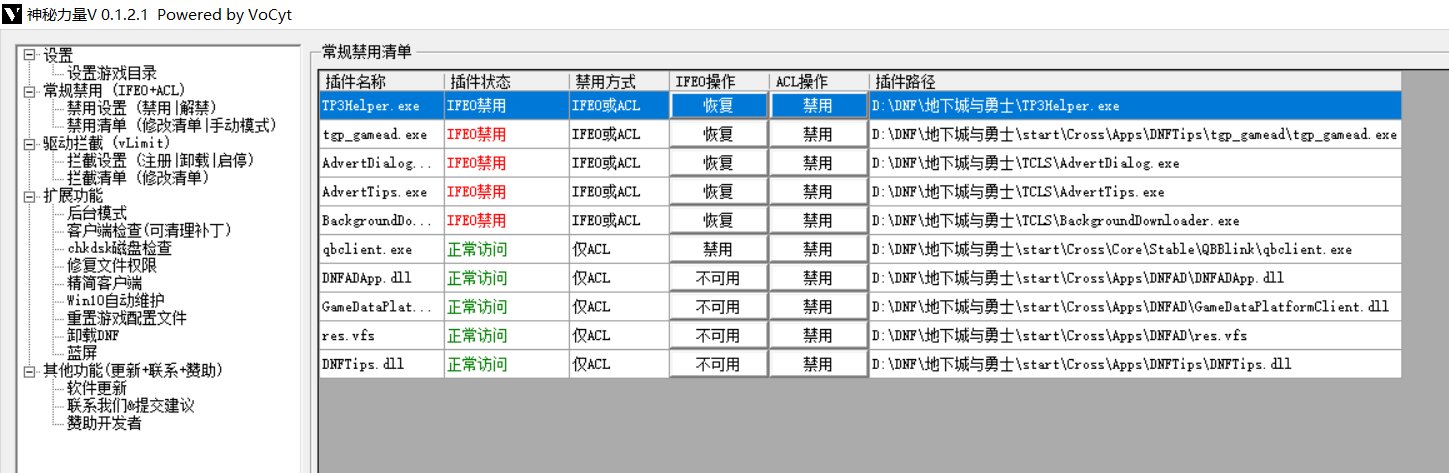Click 恢复 button for AdvertDialog row

719,163
